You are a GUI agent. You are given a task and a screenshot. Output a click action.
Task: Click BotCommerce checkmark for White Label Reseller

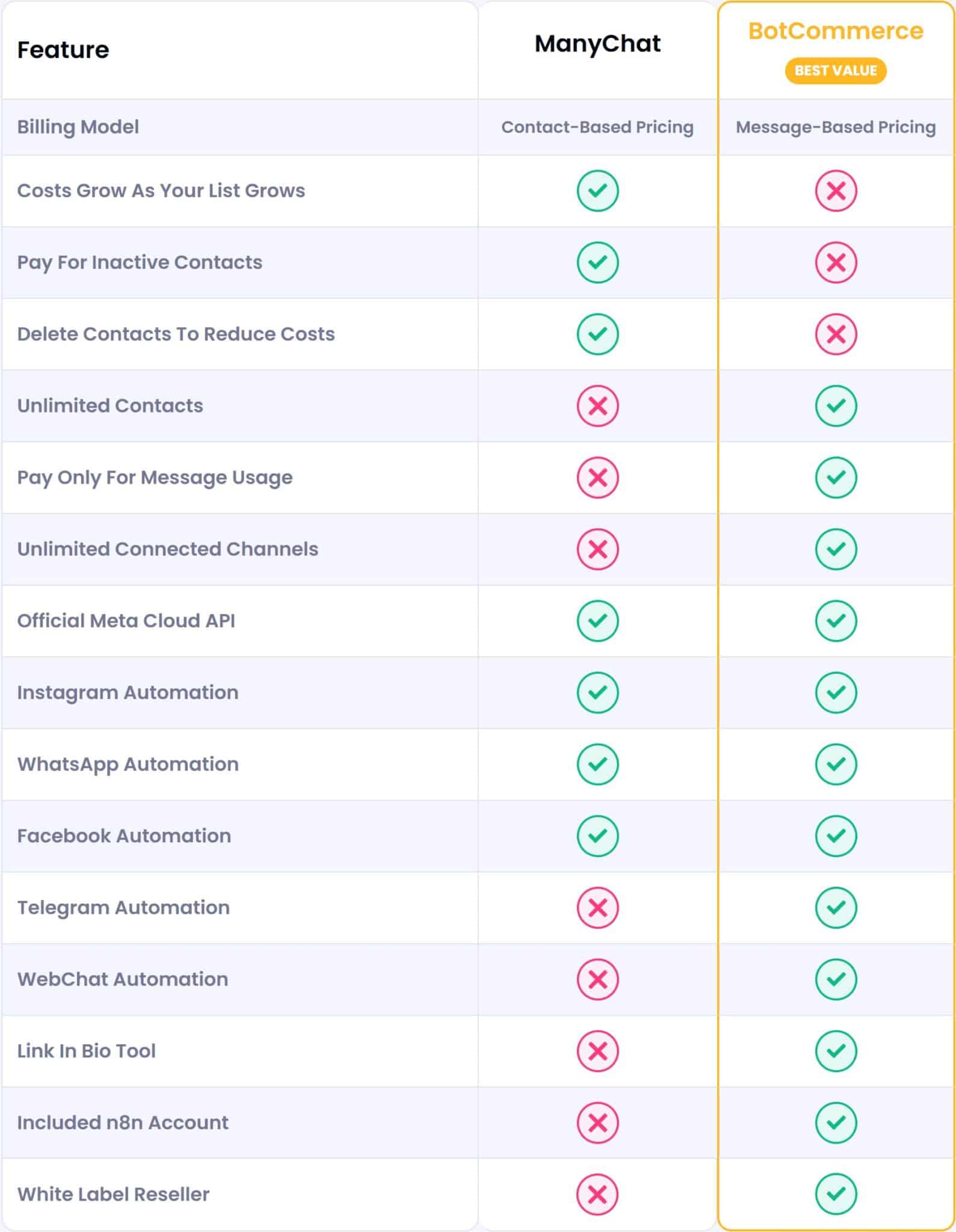point(836,1194)
